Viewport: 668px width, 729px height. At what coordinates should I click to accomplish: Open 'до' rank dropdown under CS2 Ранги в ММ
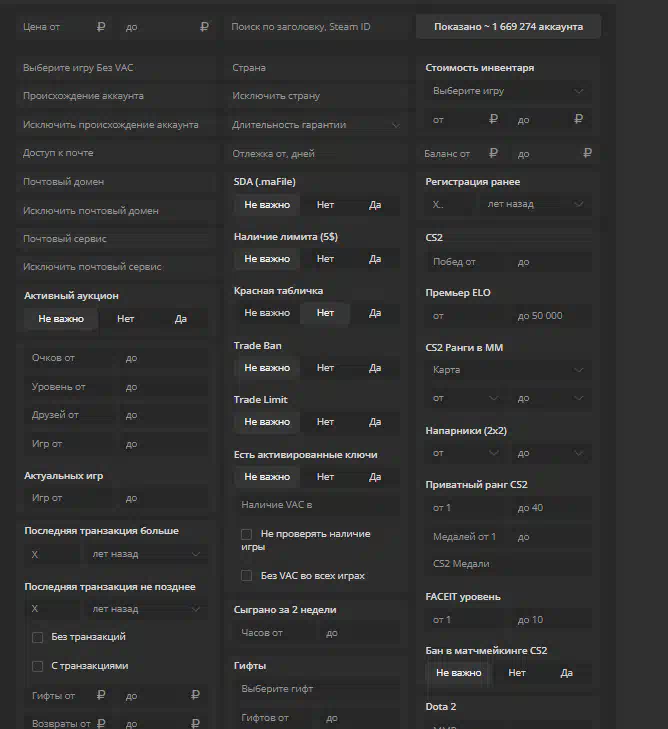coord(551,398)
